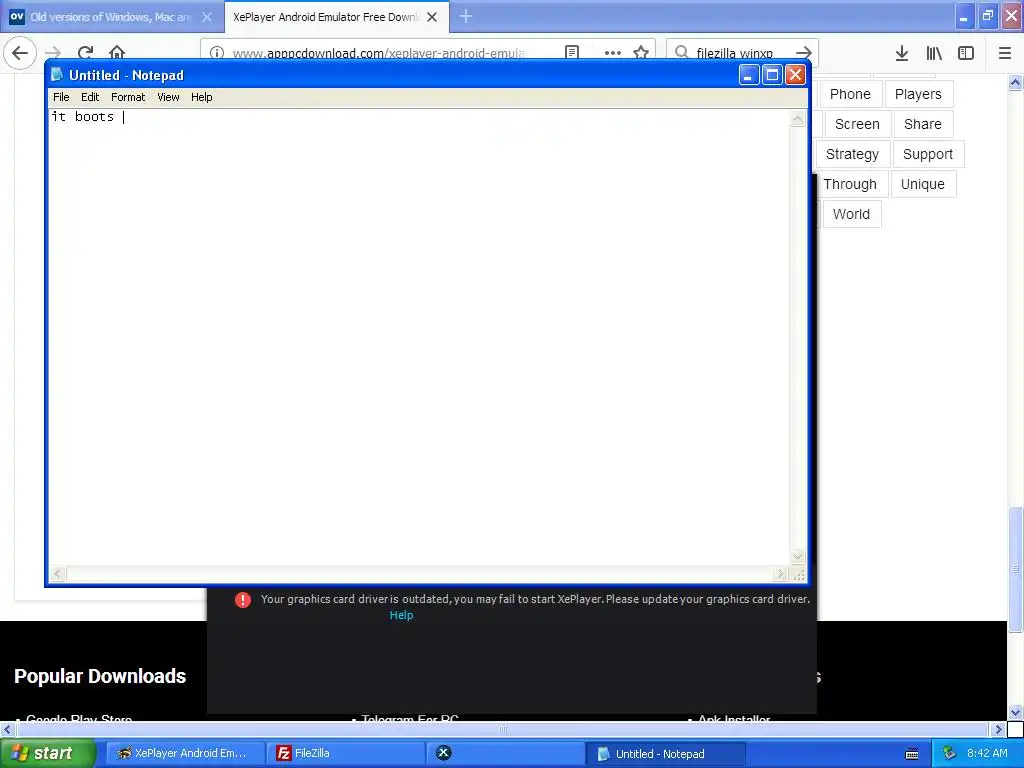Click Firefox horizontal scroll right arrow
This screenshot has height=768, width=1024.
click(998, 729)
